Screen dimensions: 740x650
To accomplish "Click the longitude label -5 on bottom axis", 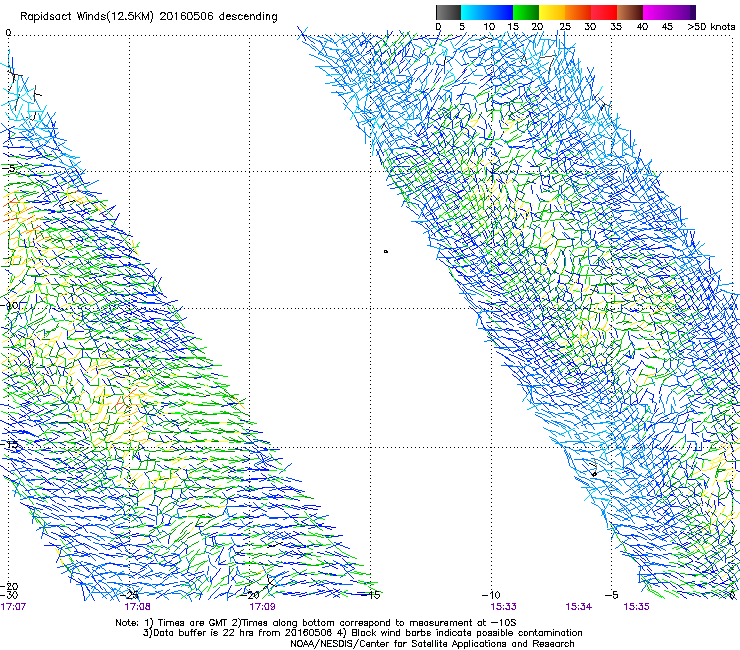I will (612, 595).
